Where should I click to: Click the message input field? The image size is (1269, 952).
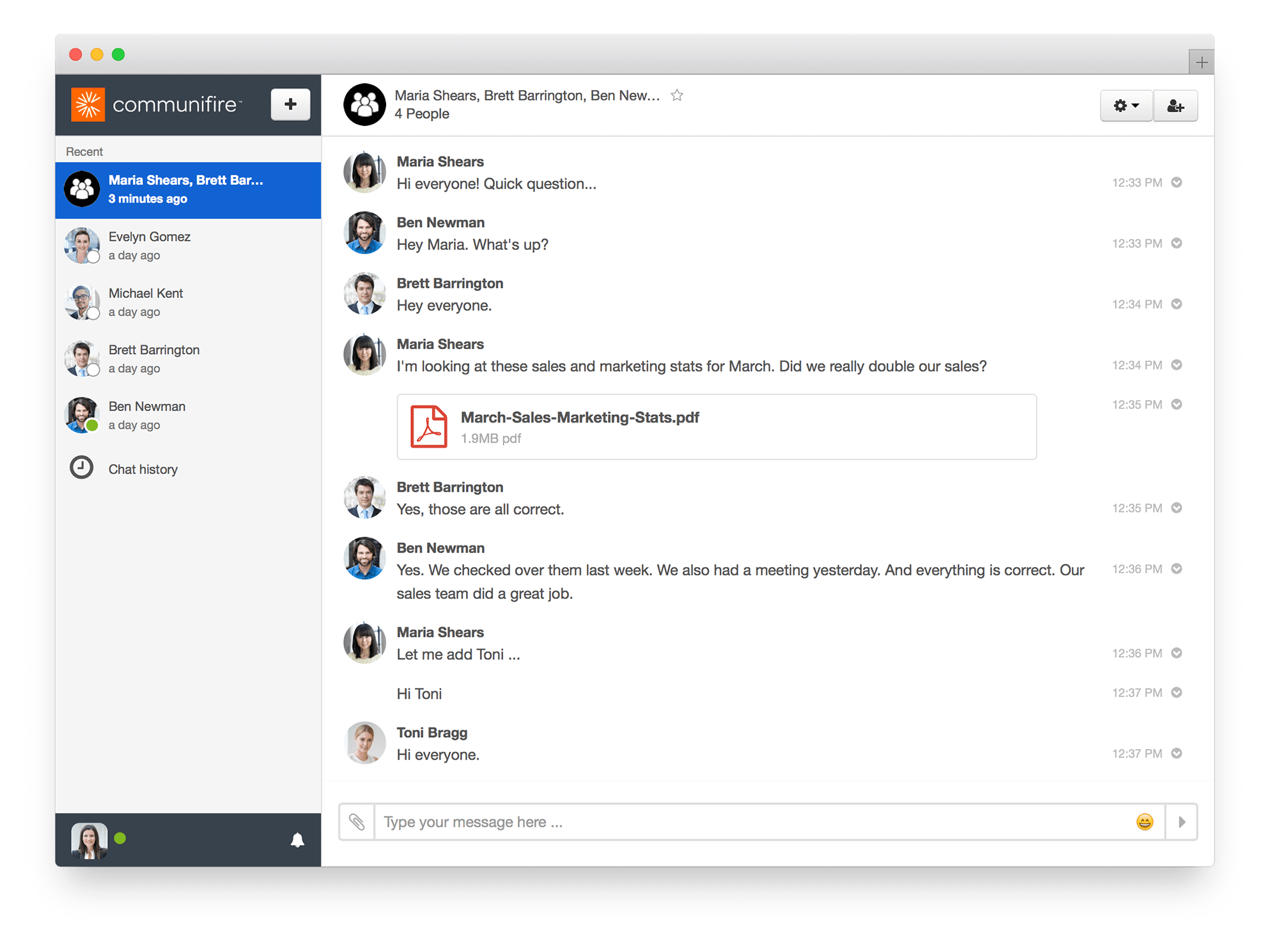tap(703, 822)
